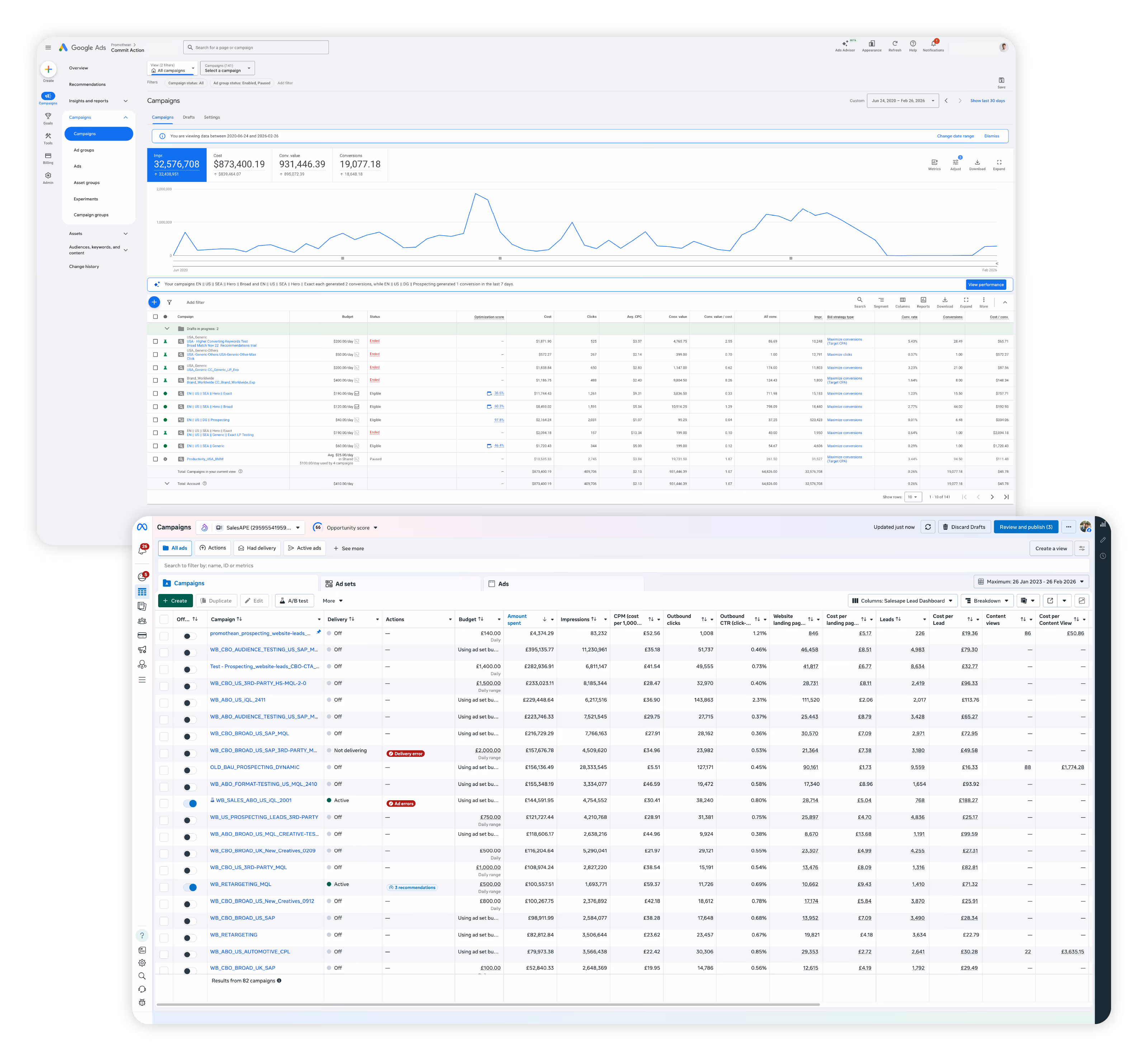This screenshot has width=1148, height=1061.
Task: Click the Meta refresh data icon
Action: [927, 527]
